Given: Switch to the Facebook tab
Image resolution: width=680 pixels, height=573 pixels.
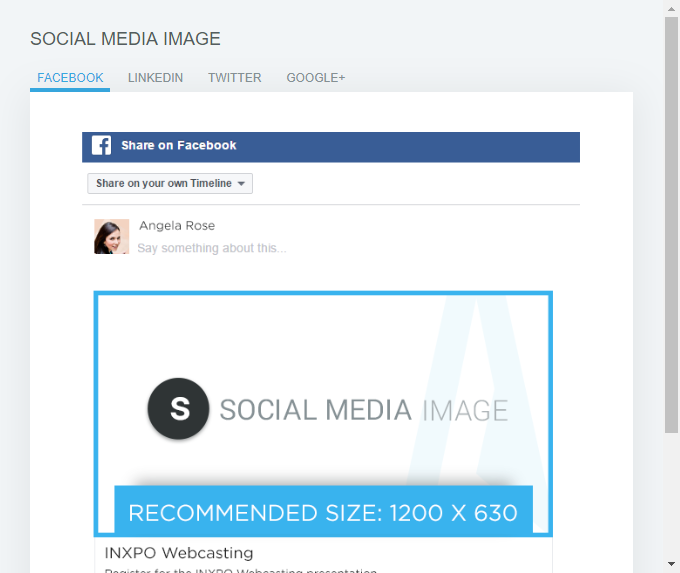Looking at the screenshot, I should coord(70,78).
